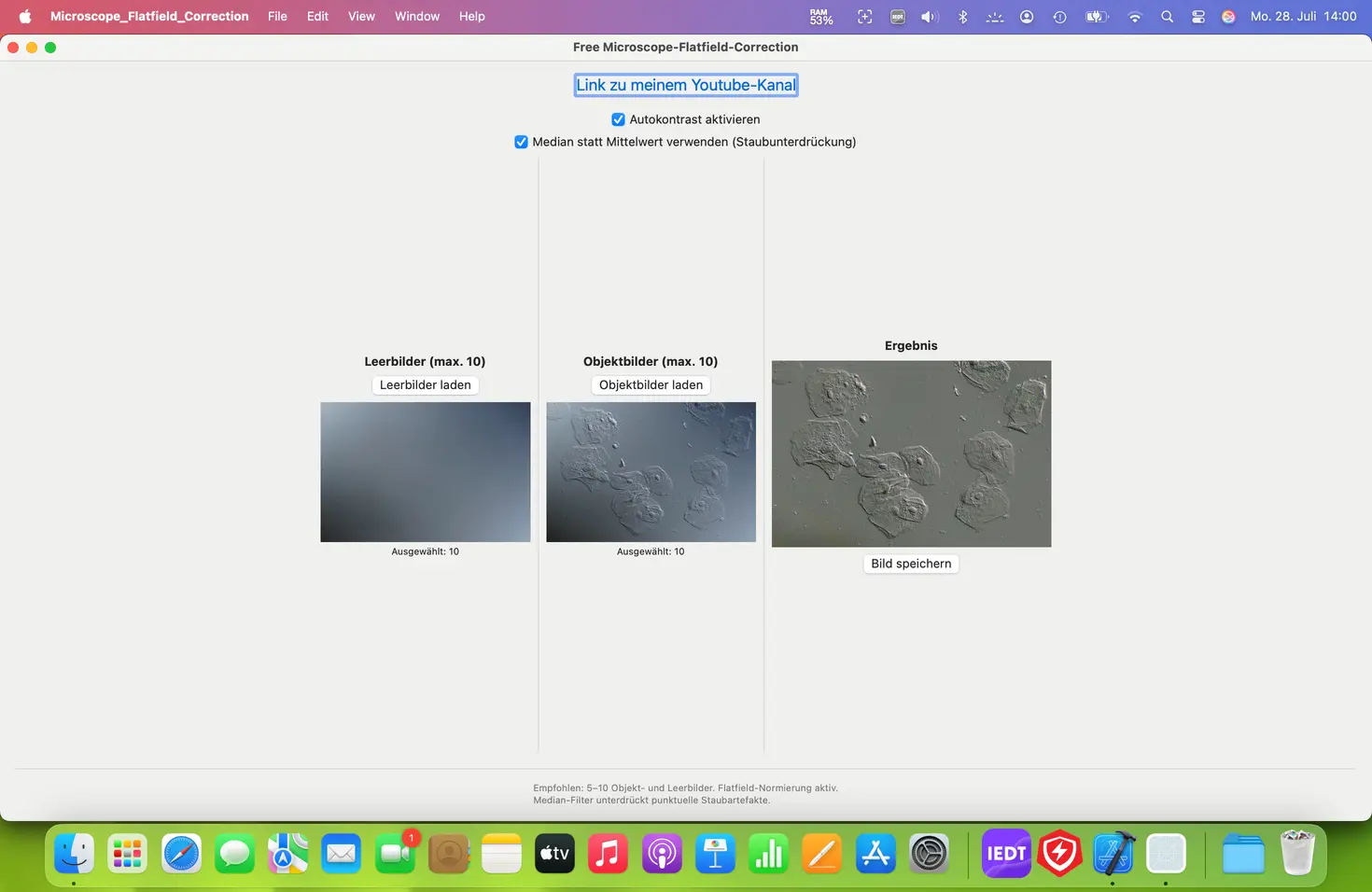This screenshot has height=892, width=1372.
Task: Open the File menu
Action: click(277, 16)
